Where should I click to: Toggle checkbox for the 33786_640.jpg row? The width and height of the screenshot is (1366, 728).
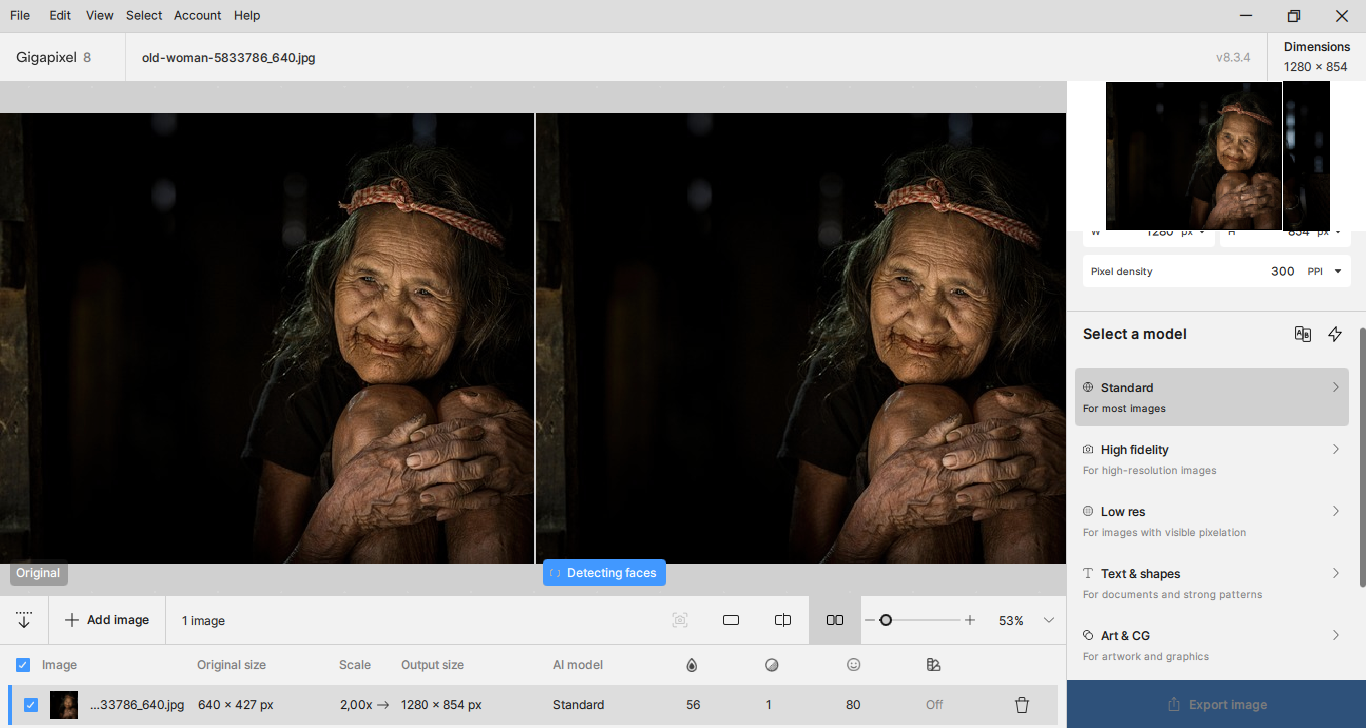(x=31, y=705)
